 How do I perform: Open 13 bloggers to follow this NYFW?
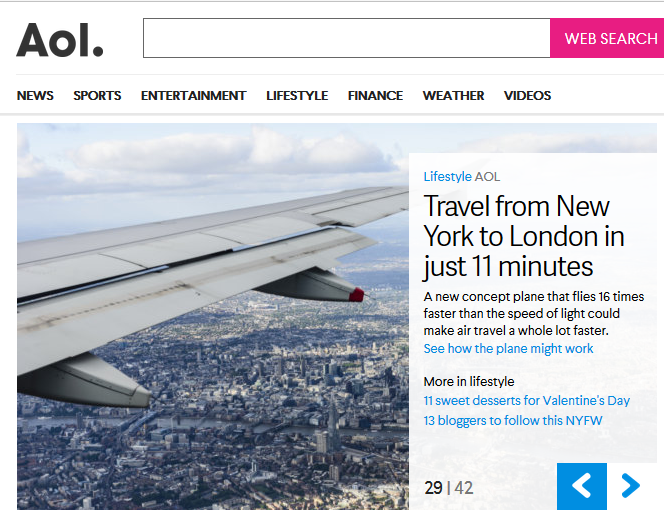point(513,421)
